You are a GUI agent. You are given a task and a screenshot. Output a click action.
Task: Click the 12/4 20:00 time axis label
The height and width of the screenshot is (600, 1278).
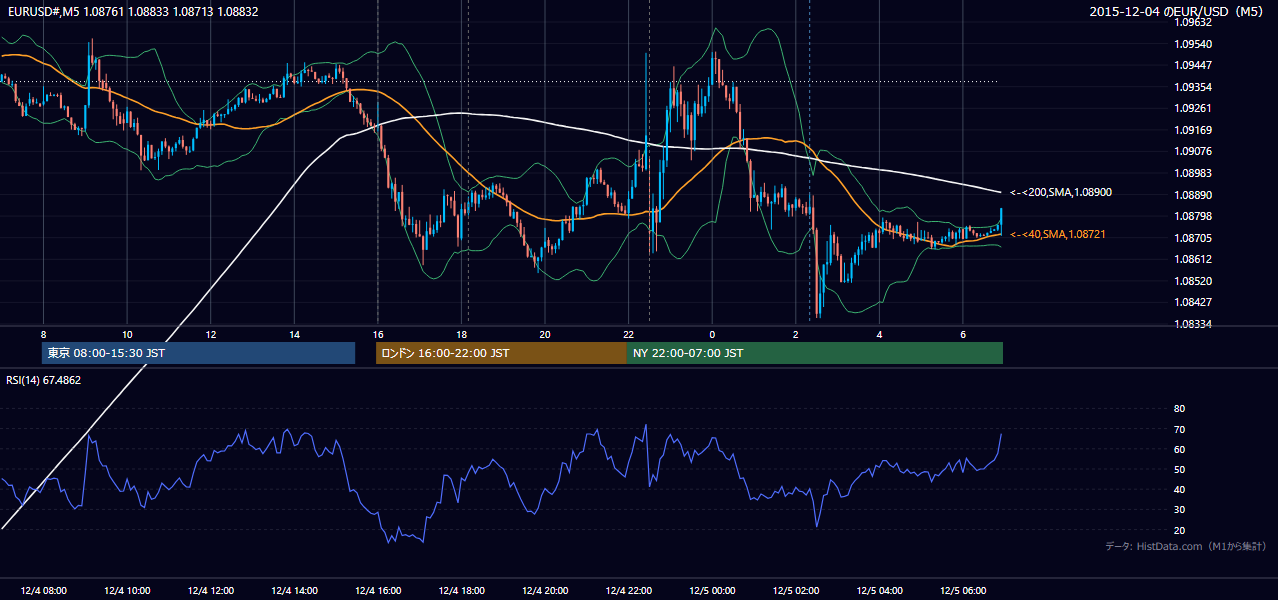(544, 591)
